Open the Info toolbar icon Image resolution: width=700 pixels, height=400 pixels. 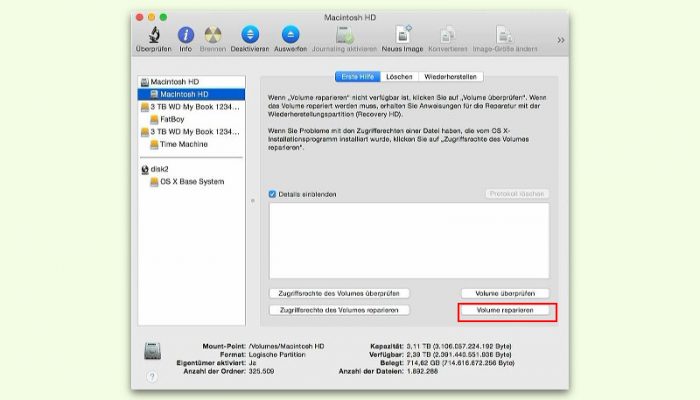tap(186, 35)
